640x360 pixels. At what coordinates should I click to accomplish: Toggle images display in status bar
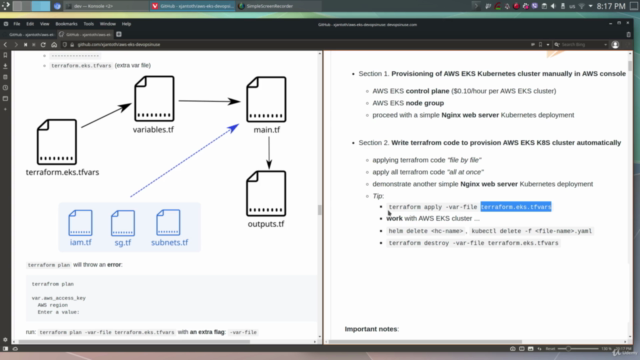click(x=531, y=349)
